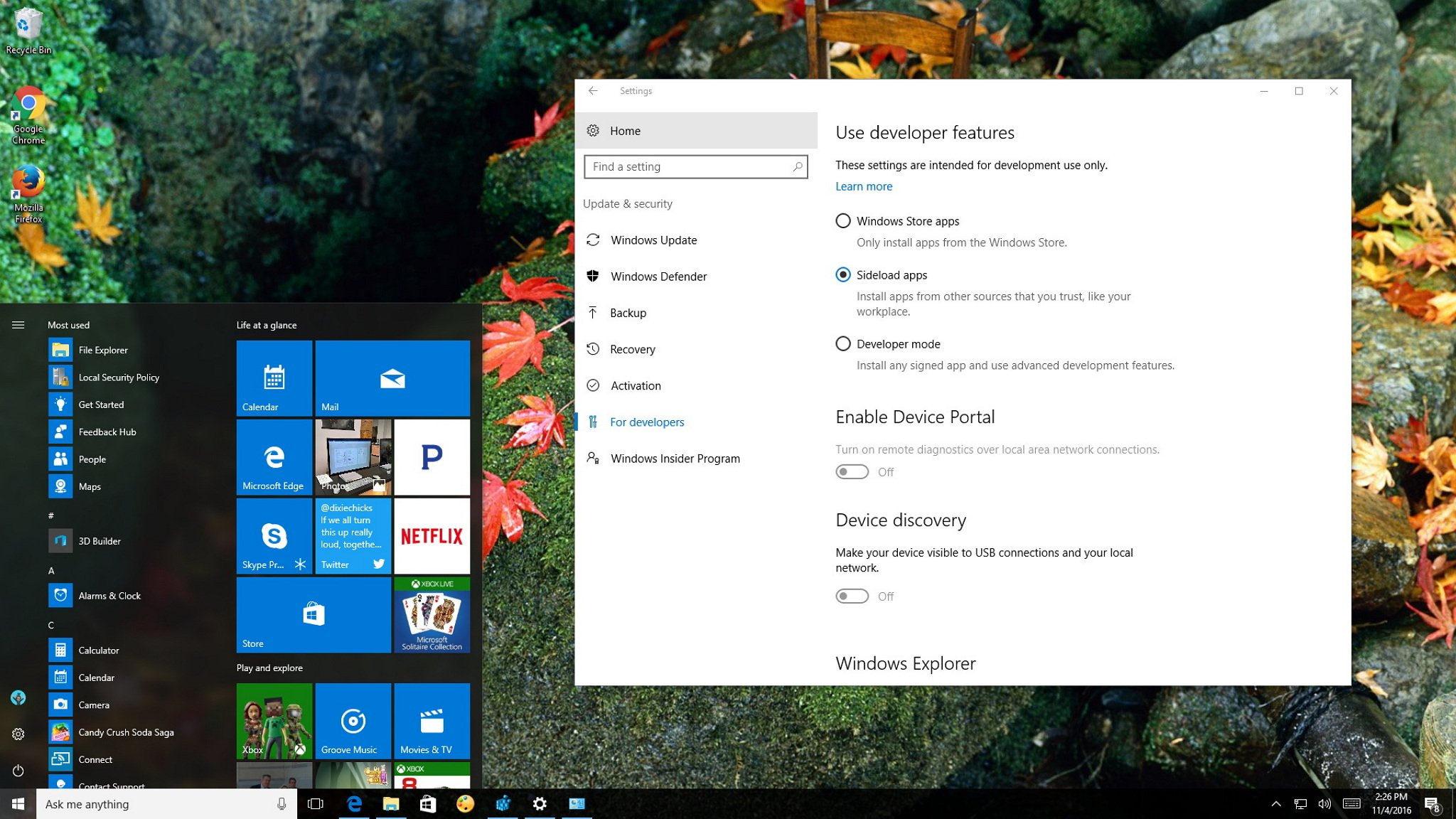This screenshot has height=819, width=1456.
Task: Toggle Enable Device Portal switch on
Action: coord(852,472)
